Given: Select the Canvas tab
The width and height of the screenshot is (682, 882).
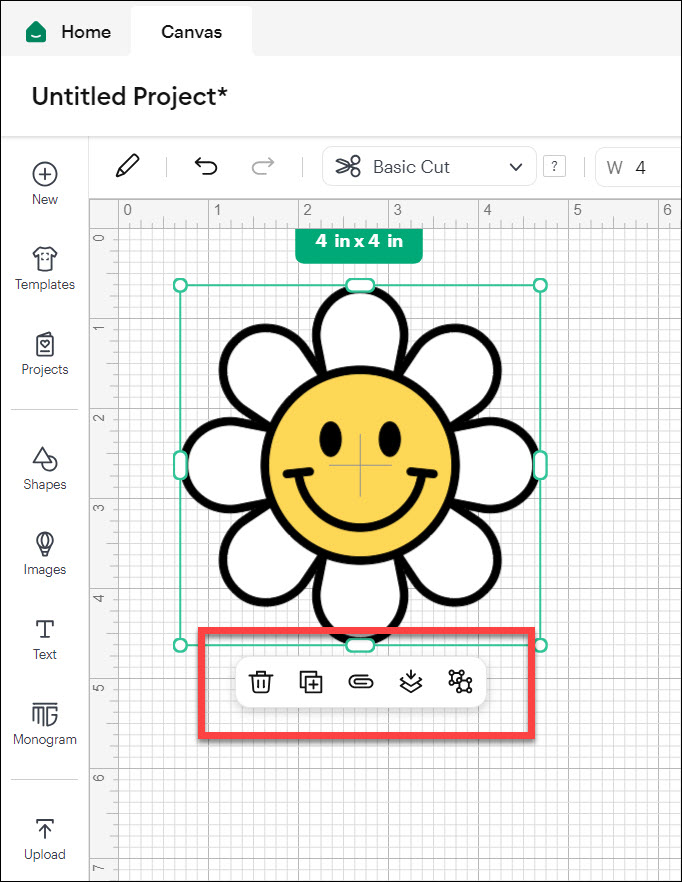Looking at the screenshot, I should click(191, 32).
